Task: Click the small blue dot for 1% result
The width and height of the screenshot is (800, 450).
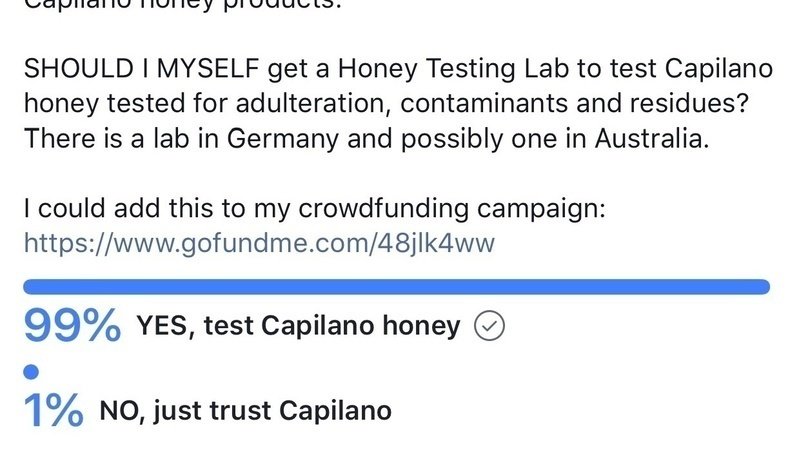Action: tap(30, 372)
